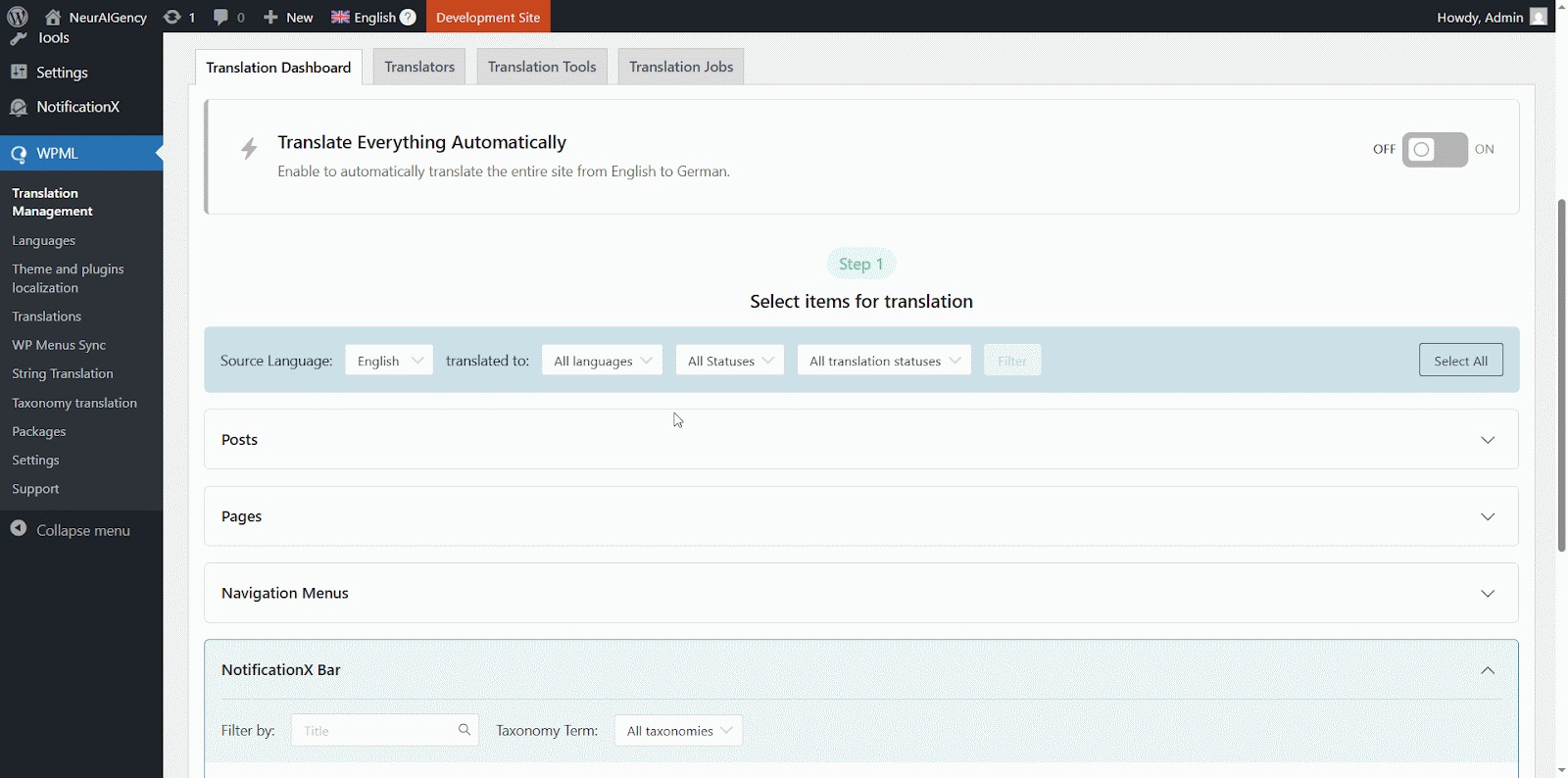The width and height of the screenshot is (1568, 778).
Task: Switch to the Translators tab
Action: [419, 67]
